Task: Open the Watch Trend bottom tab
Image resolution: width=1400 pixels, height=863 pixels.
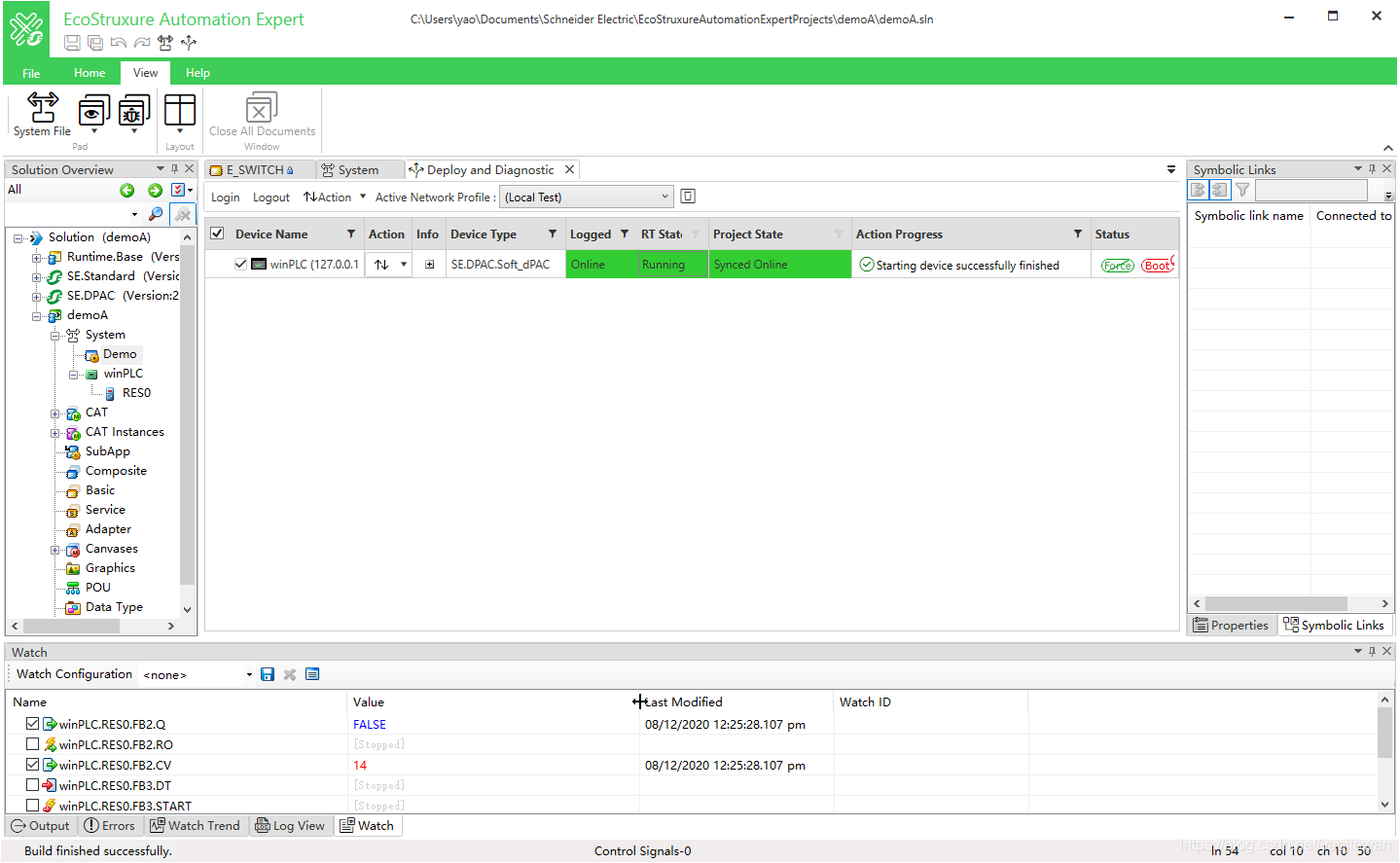Action: (196, 825)
